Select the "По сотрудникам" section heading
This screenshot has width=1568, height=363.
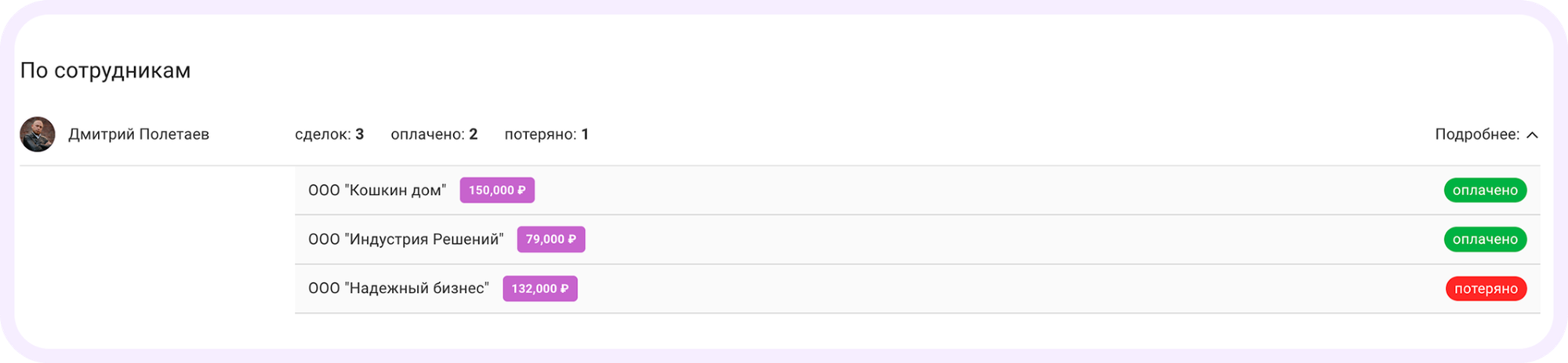coord(105,71)
